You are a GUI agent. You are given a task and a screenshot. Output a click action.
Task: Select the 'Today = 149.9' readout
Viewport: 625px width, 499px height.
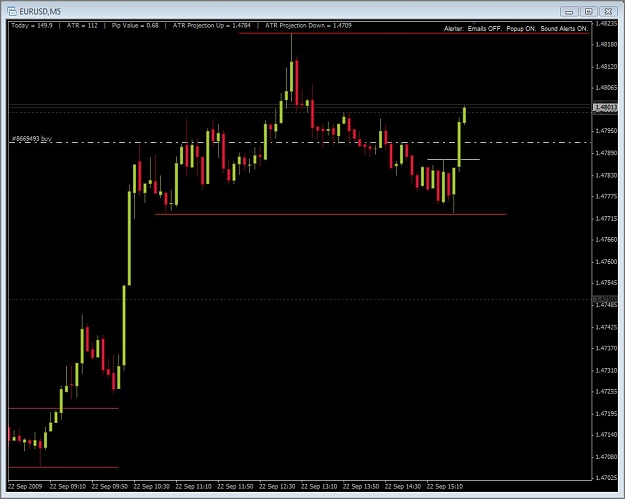pos(31,26)
